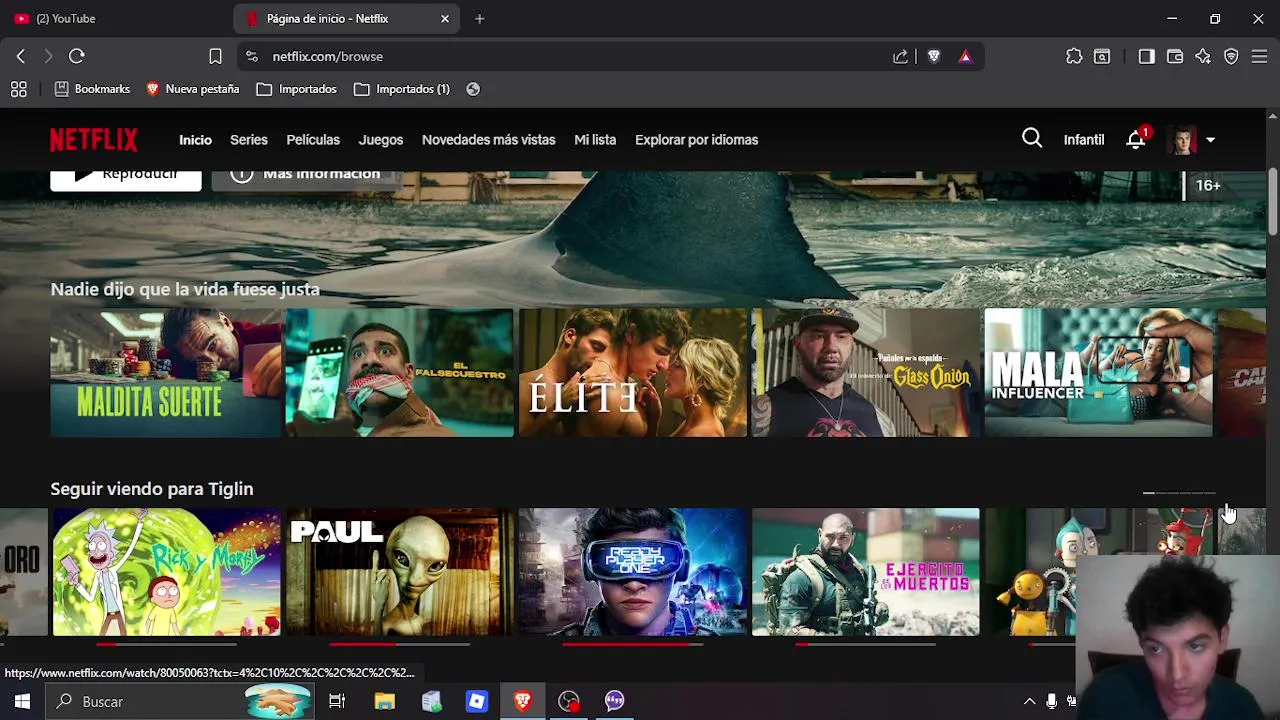Viewport: 1280px width, 720px height.
Task: Open the El Falsecuestro thumbnail
Action: point(399,372)
